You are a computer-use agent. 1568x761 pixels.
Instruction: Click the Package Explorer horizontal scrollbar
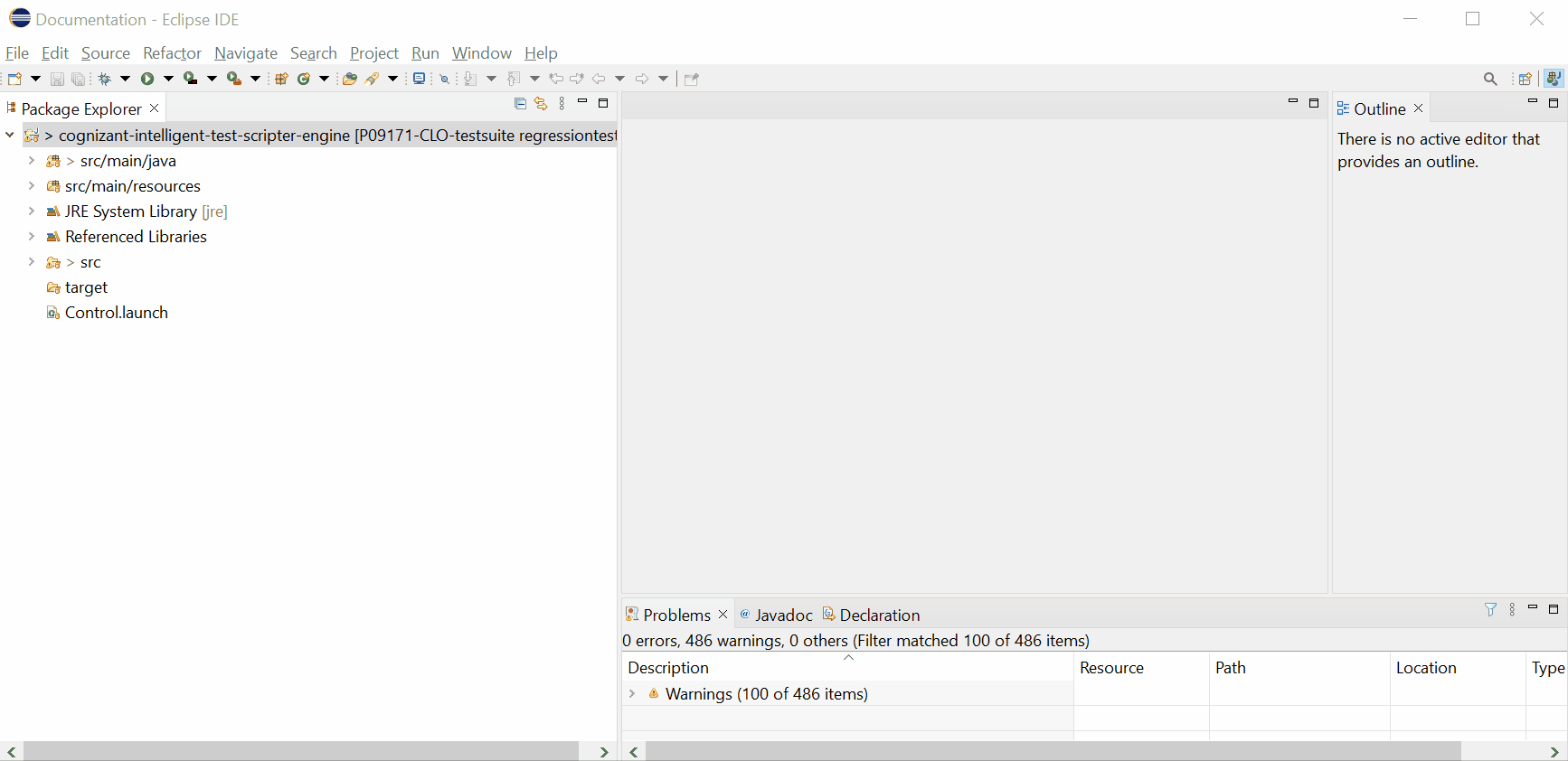coord(300,752)
